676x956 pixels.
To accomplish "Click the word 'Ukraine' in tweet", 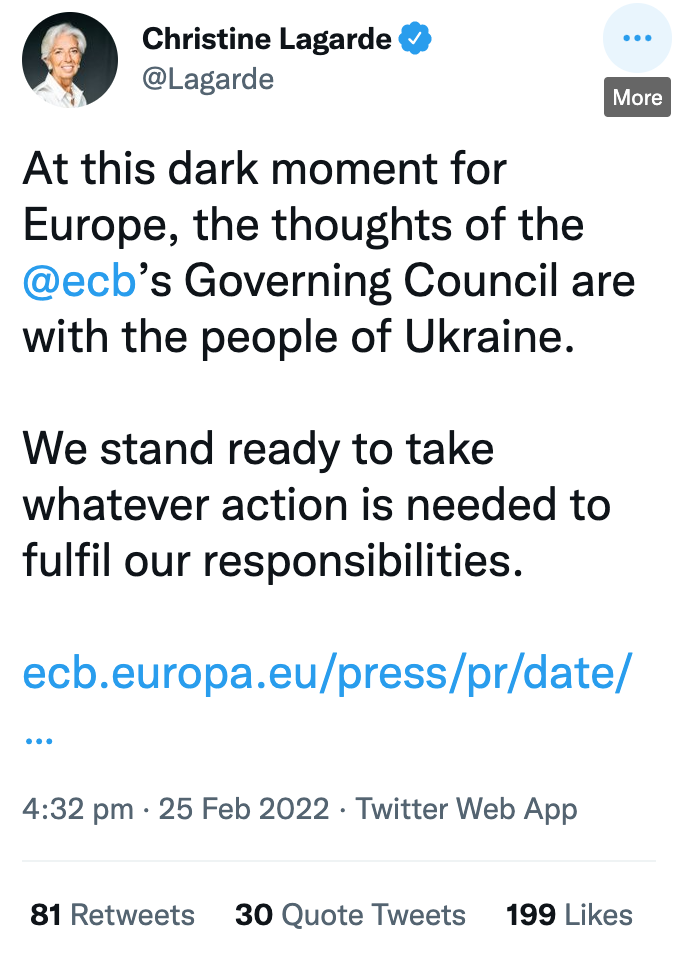I will click(x=489, y=337).
